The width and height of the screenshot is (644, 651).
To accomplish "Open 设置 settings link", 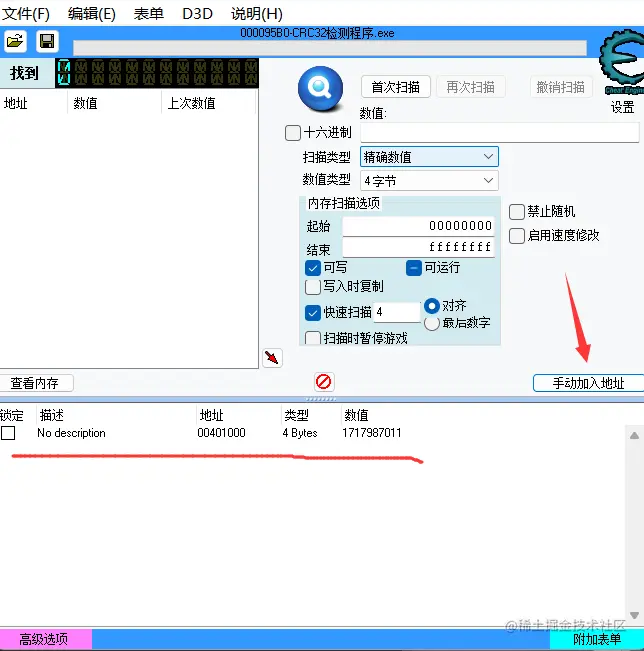I will (x=622, y=108).
